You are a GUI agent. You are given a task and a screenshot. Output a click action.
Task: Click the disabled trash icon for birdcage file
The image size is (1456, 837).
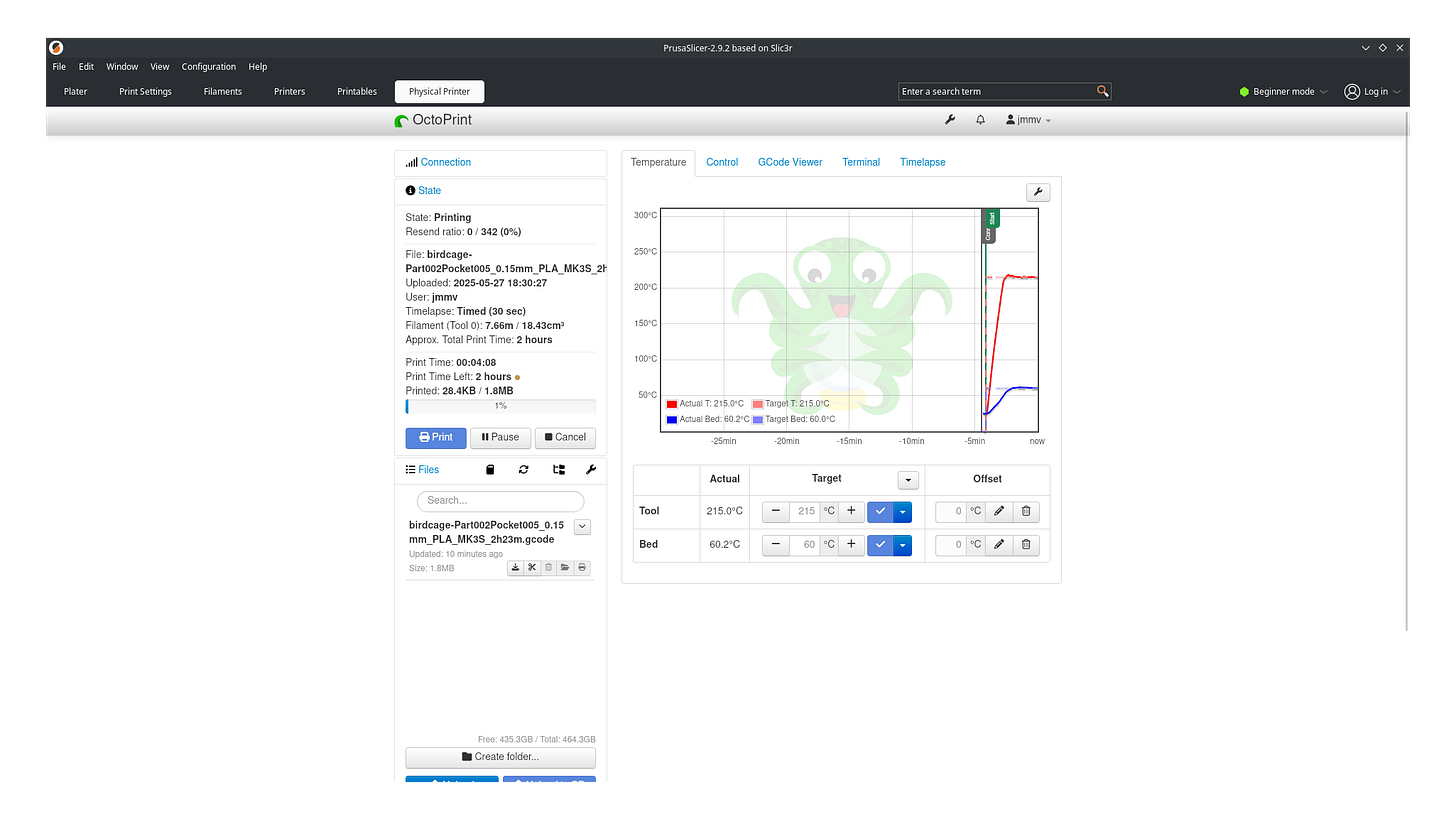tap(549, 568)
